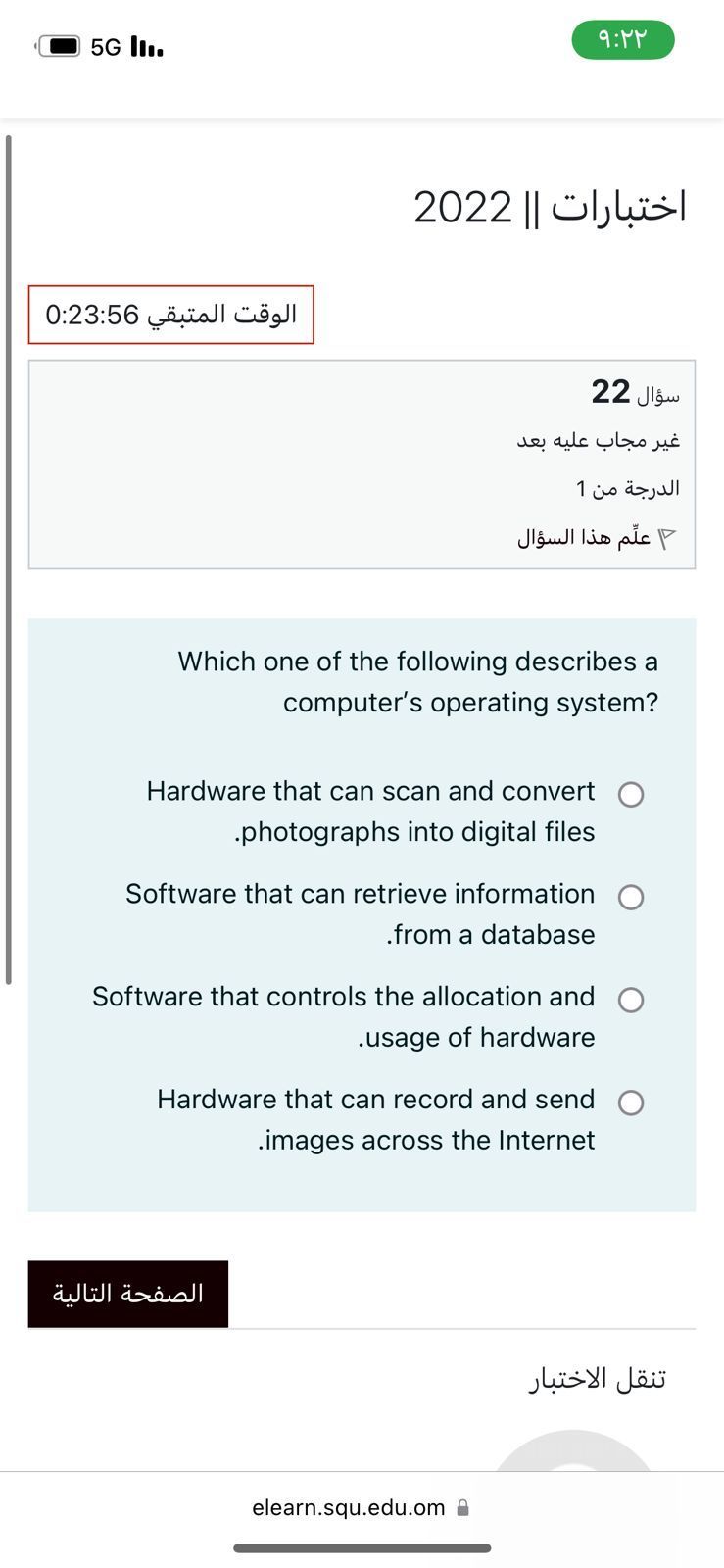724x1568 pixels.
Task: Click the vertical scrollbar on the left edge
Action: [x=9, y=559]
